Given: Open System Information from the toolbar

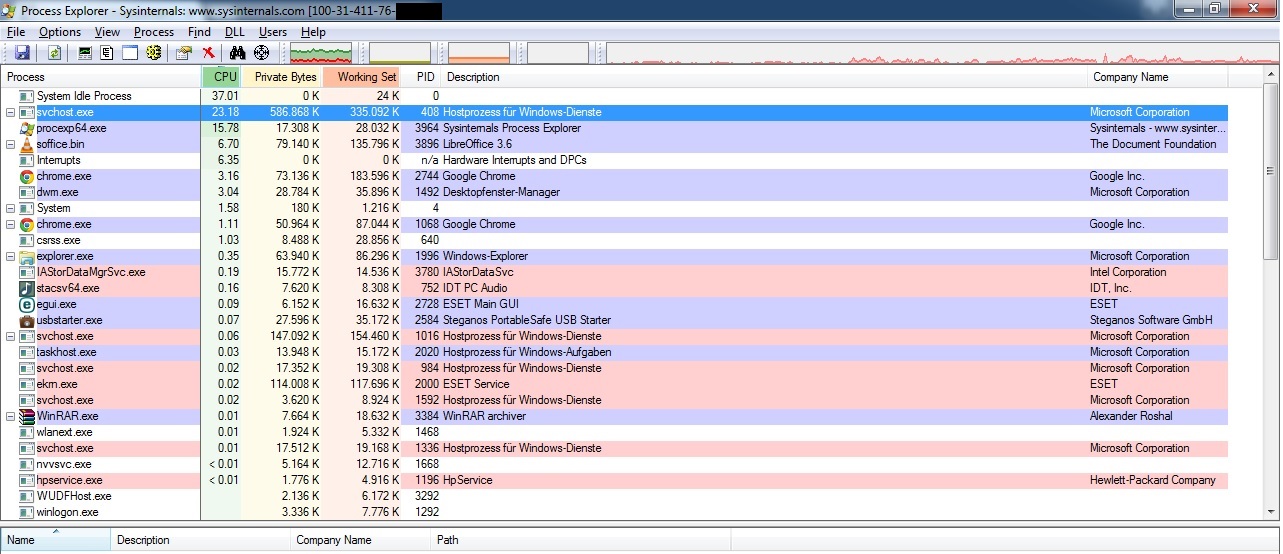Looking at the screenshot, I should 85,52.
